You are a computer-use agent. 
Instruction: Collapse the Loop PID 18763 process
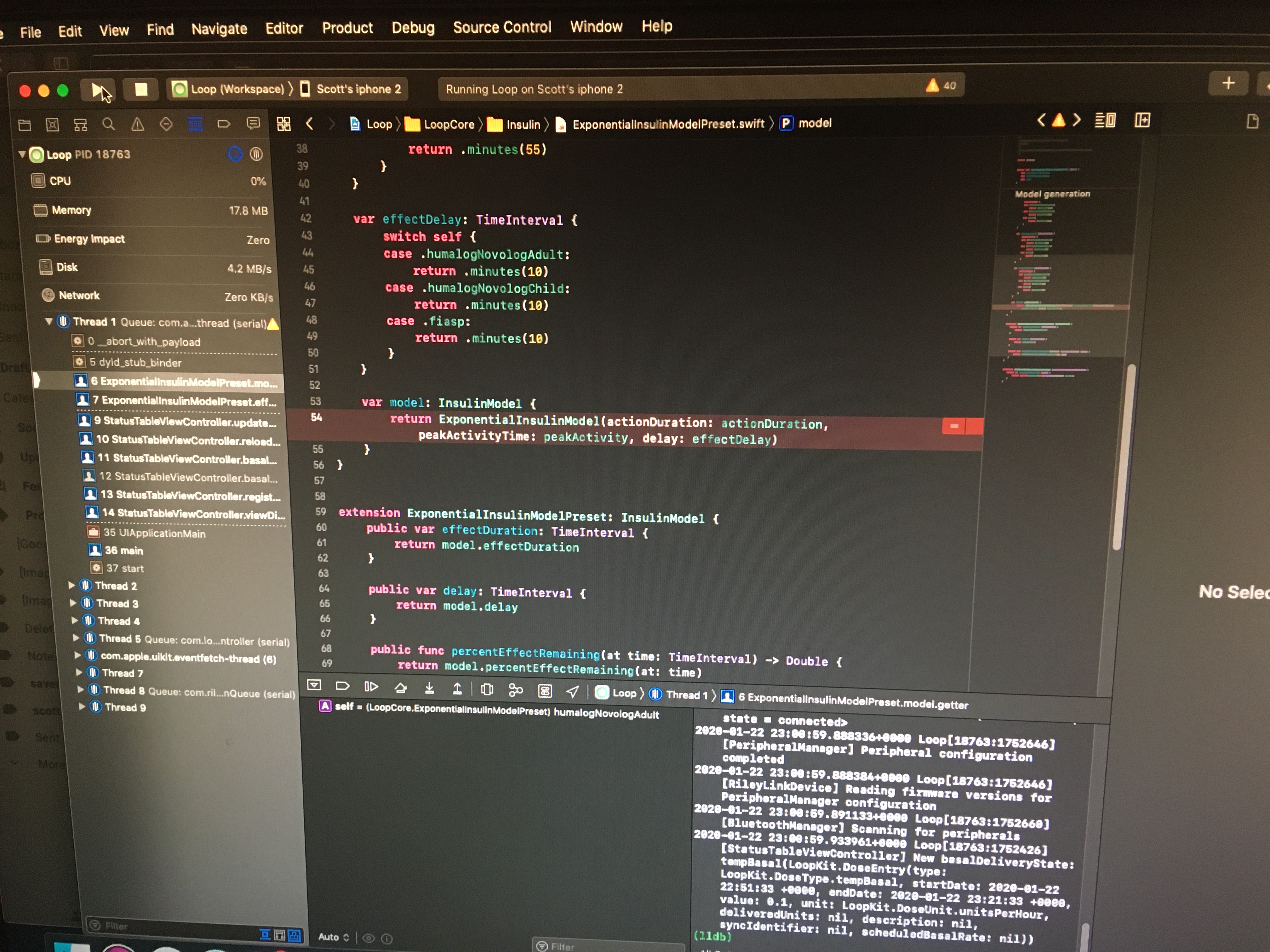click(x=22, y=154)
